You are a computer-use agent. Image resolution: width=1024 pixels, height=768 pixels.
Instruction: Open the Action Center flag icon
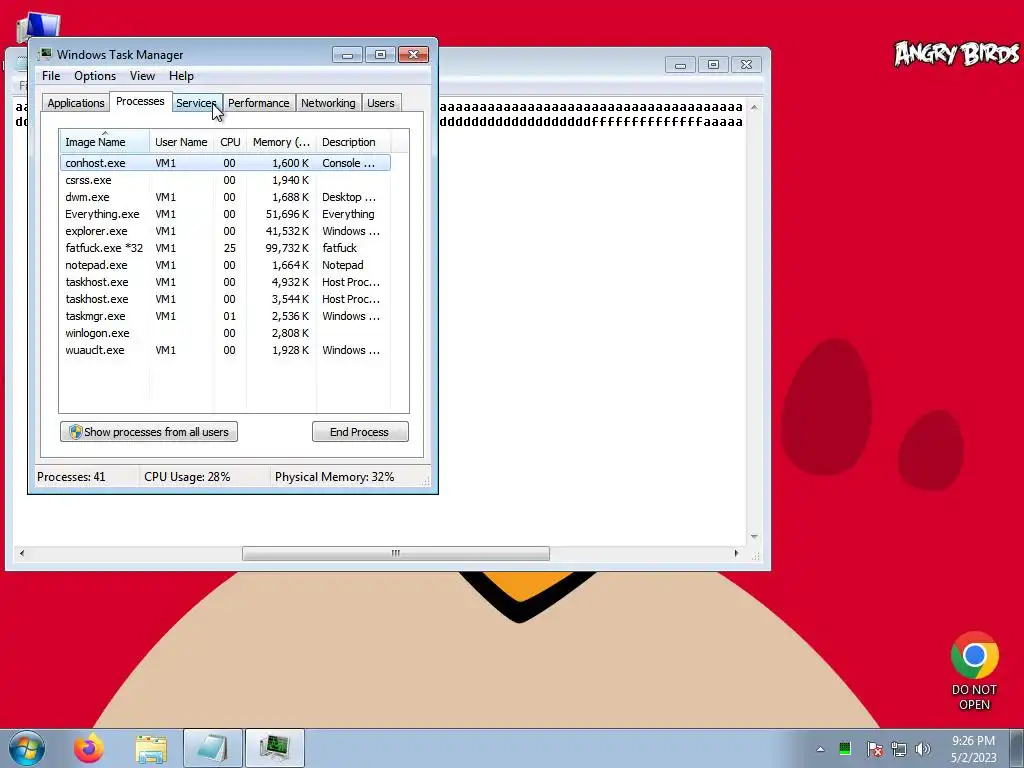874,749
